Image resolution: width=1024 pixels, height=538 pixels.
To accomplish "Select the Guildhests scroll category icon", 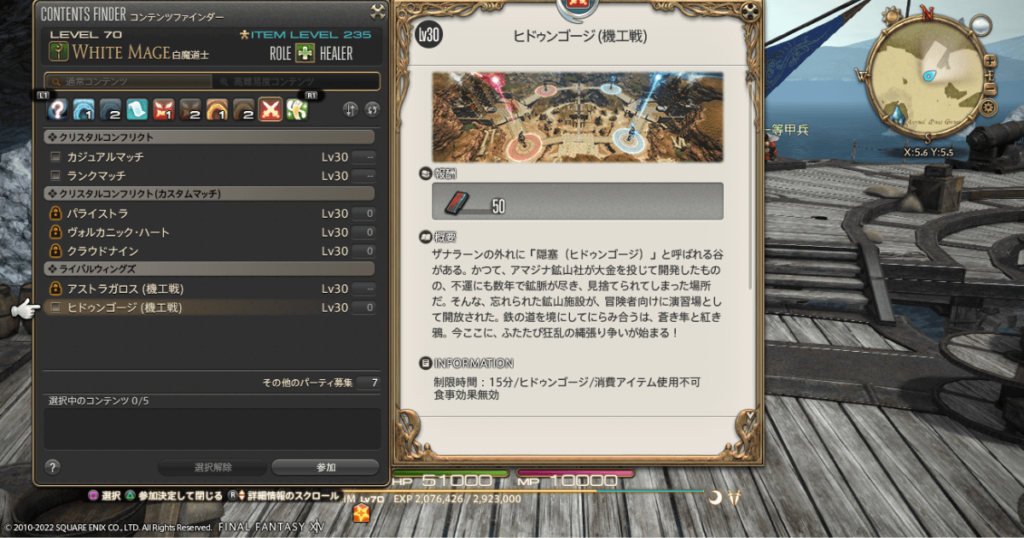I will pyautogui.click(x=136, y=110).
